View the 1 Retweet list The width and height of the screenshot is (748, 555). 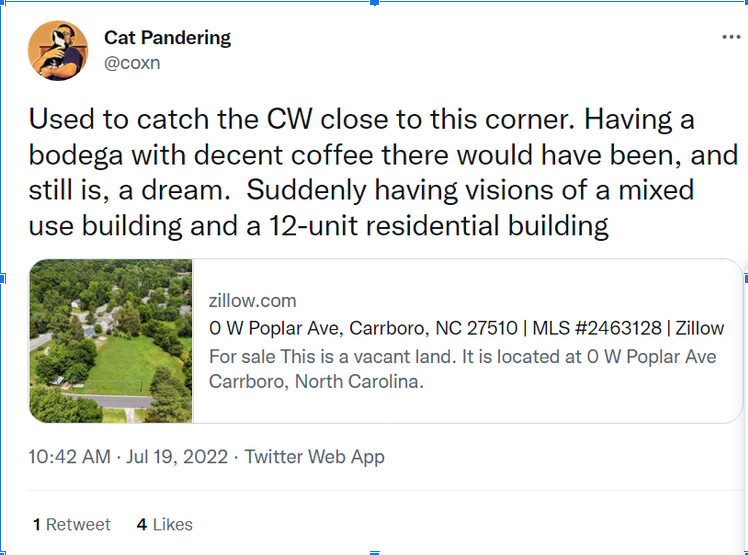[72, 524]
